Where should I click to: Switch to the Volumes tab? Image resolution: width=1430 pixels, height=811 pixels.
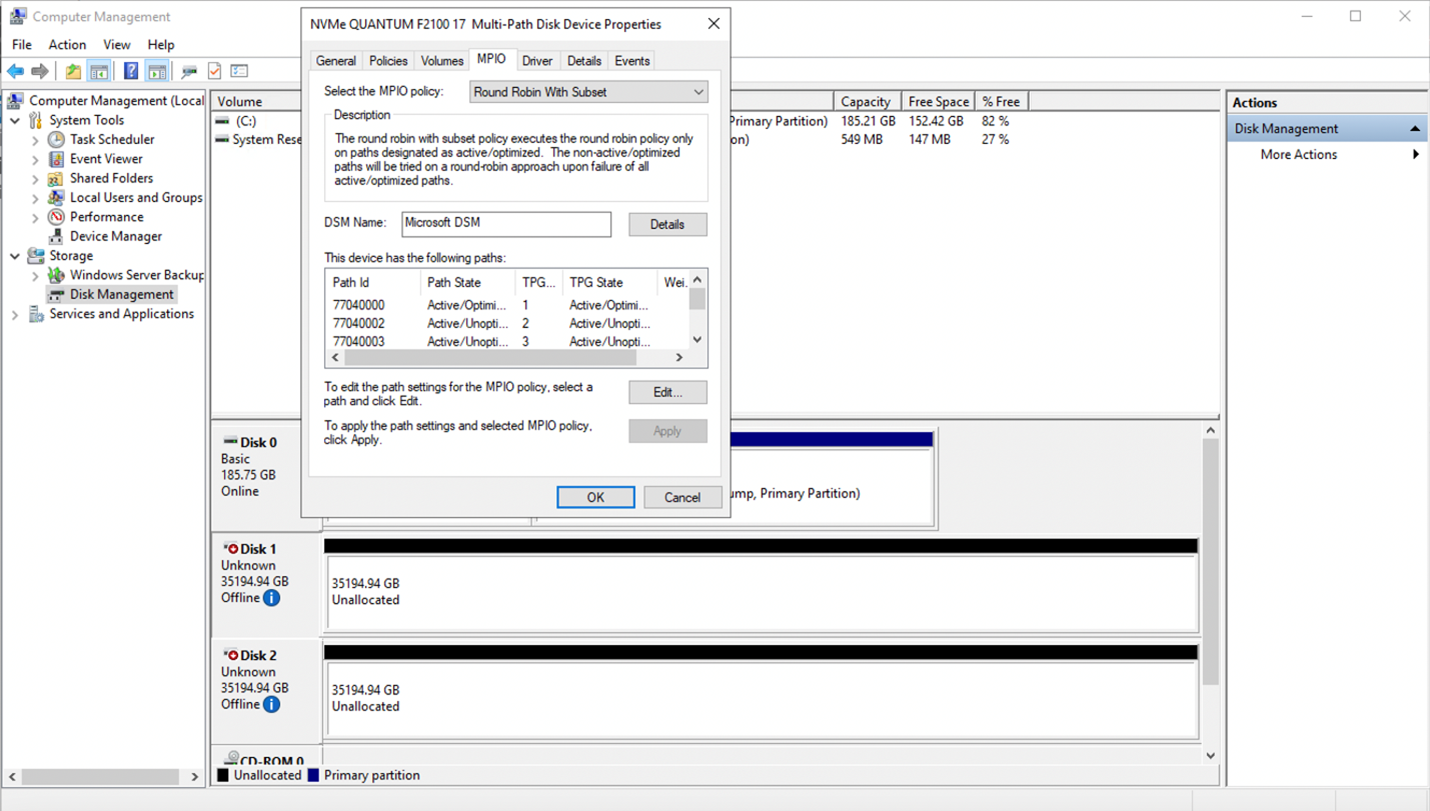[442, 61]
